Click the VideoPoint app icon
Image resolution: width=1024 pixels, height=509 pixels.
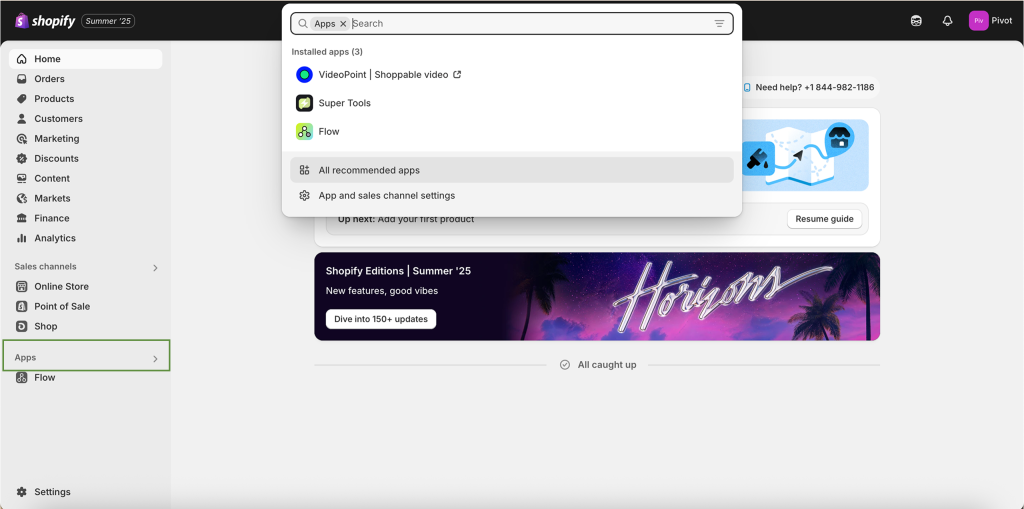pyautogui.click(x=304, y=74)
